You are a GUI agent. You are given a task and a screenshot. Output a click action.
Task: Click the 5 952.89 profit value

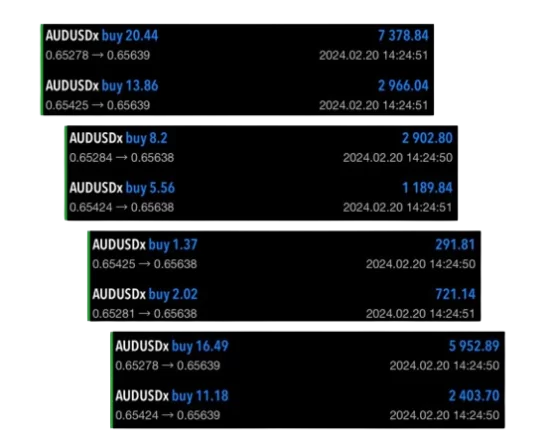474,346
